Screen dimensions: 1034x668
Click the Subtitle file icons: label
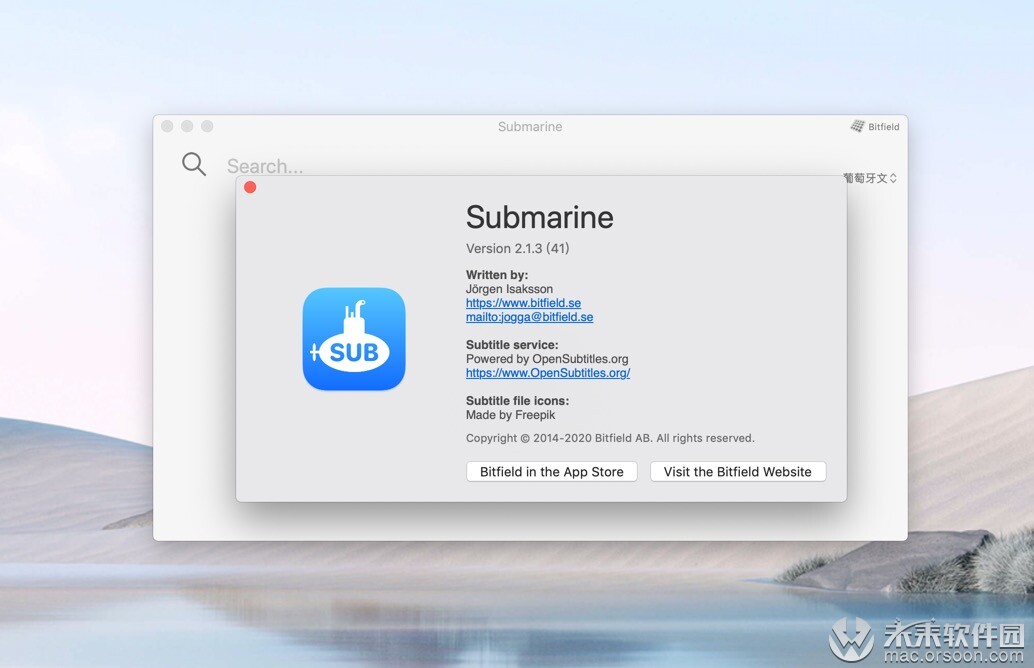[517, 401]
